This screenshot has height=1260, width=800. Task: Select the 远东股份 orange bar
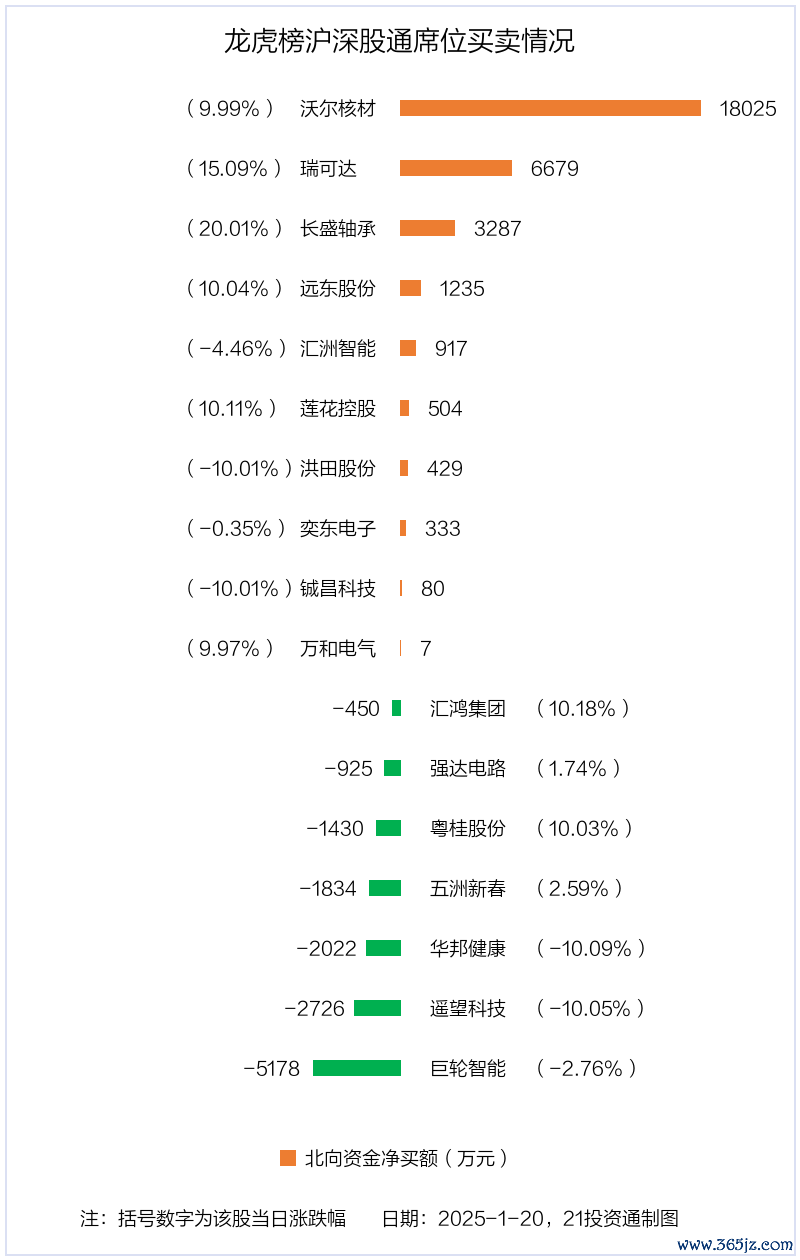click(x=410, y=288)
